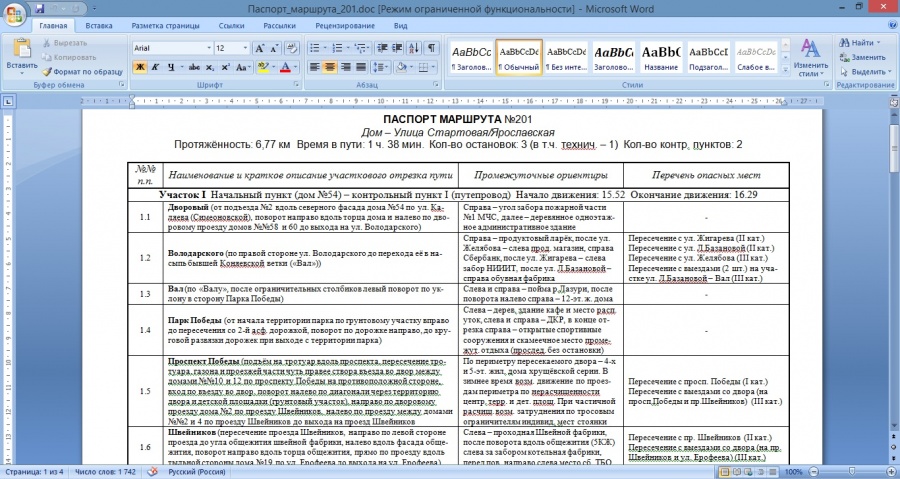Clear formatting with the eraser icon
This screenshot has height=479, width=900.
pos(292,48)
